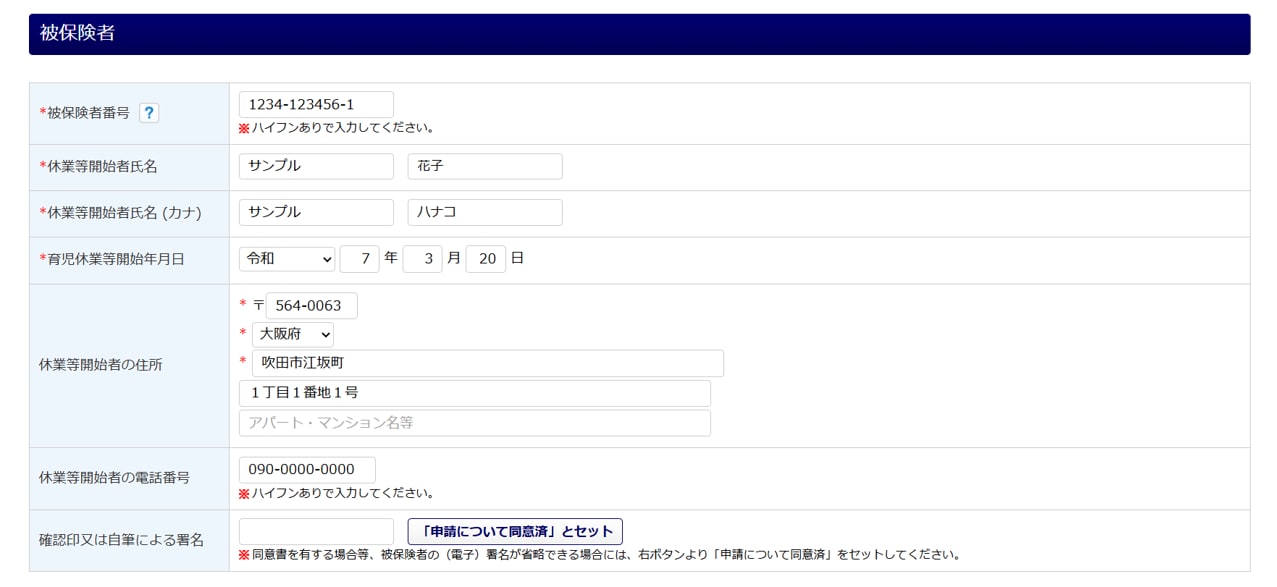The width and height of the screenshot is (1277, 587).
Task: Click the 同意書を有する場合等 note text
Action: (x=600, y=555)
